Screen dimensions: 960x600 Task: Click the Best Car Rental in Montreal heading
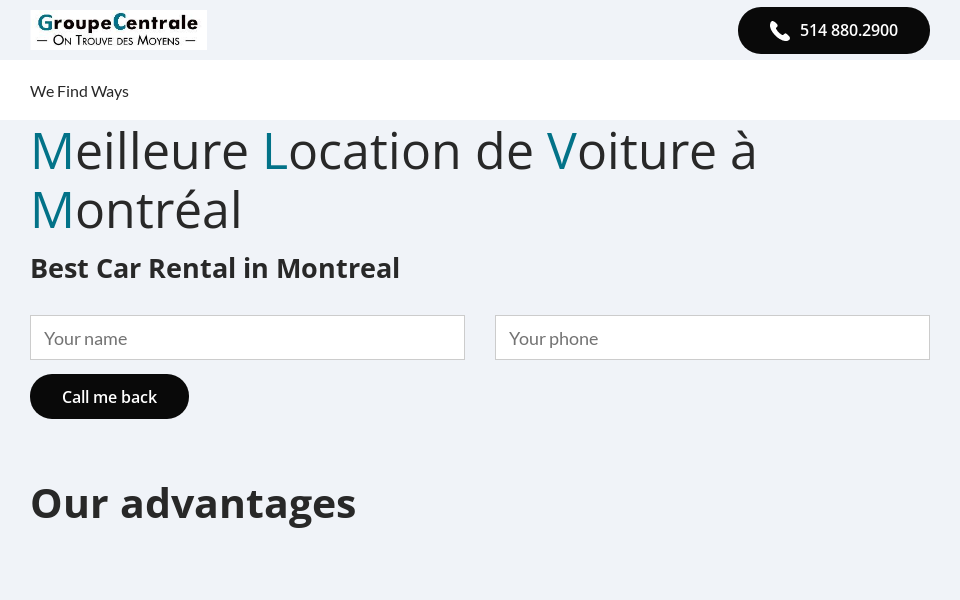tap(215, 267)
